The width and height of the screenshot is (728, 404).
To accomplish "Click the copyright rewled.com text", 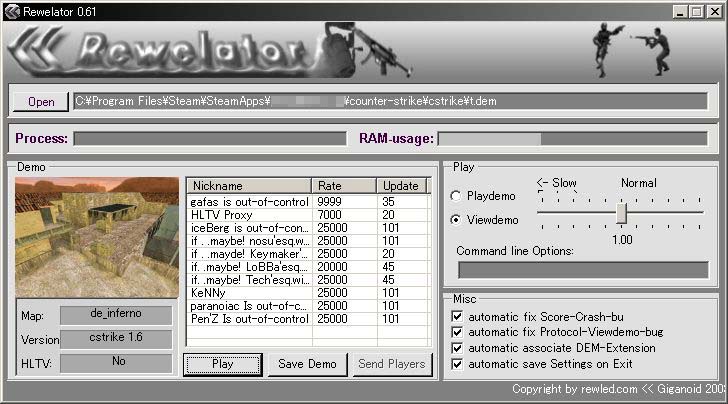I will 619,389.
